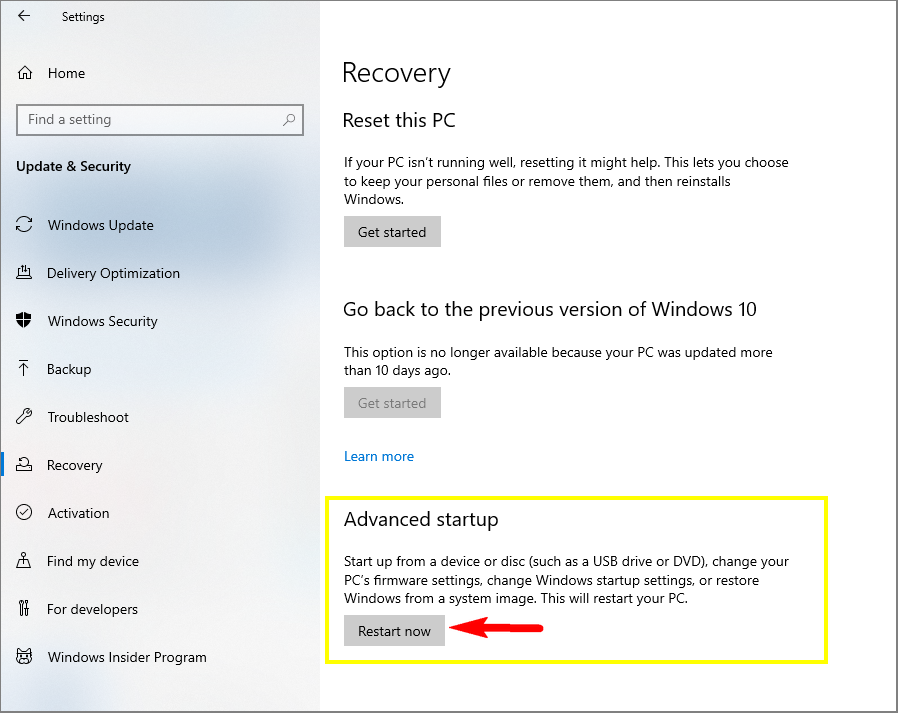
Task: Click the Go back to previous version heading
Action: (550, 309)
